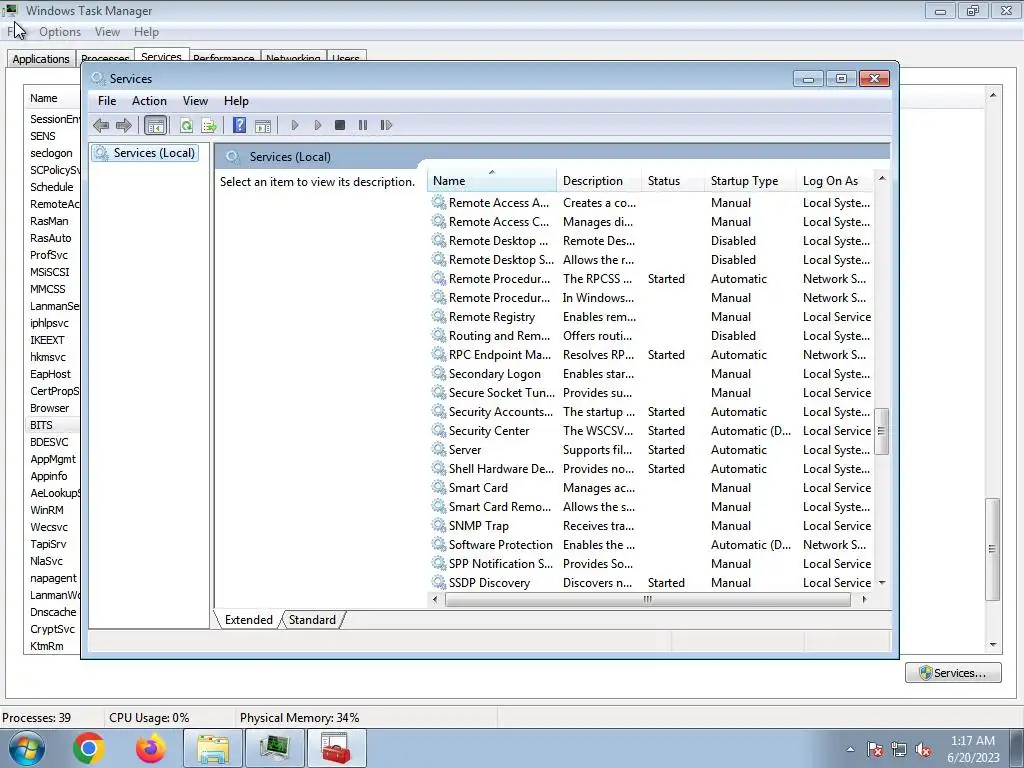Image resolution: width=1024 pixels, height=768 pixels.
Task: Switch to the Standard view tab
Action: [x=312, y=620]
